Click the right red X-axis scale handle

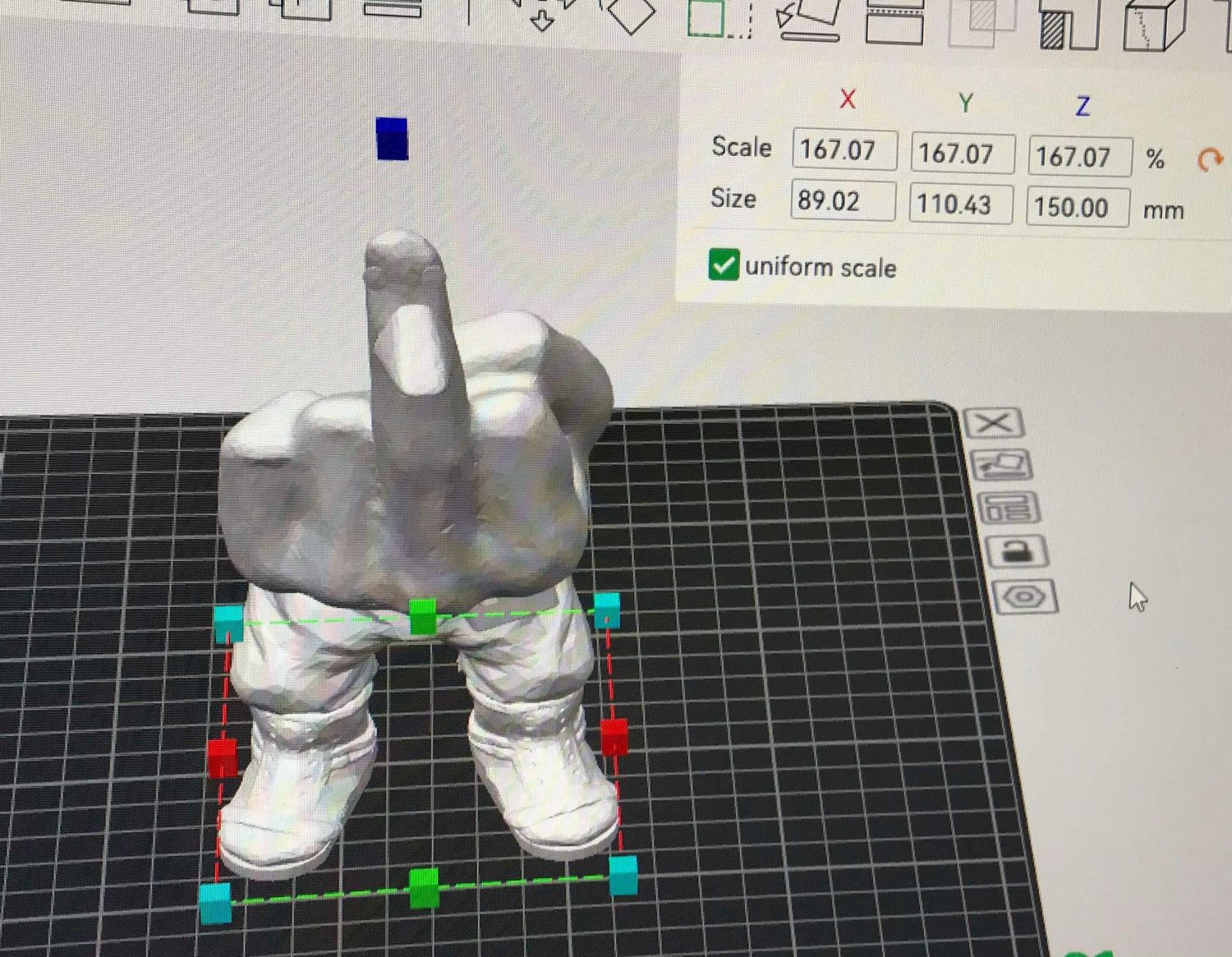614,737
